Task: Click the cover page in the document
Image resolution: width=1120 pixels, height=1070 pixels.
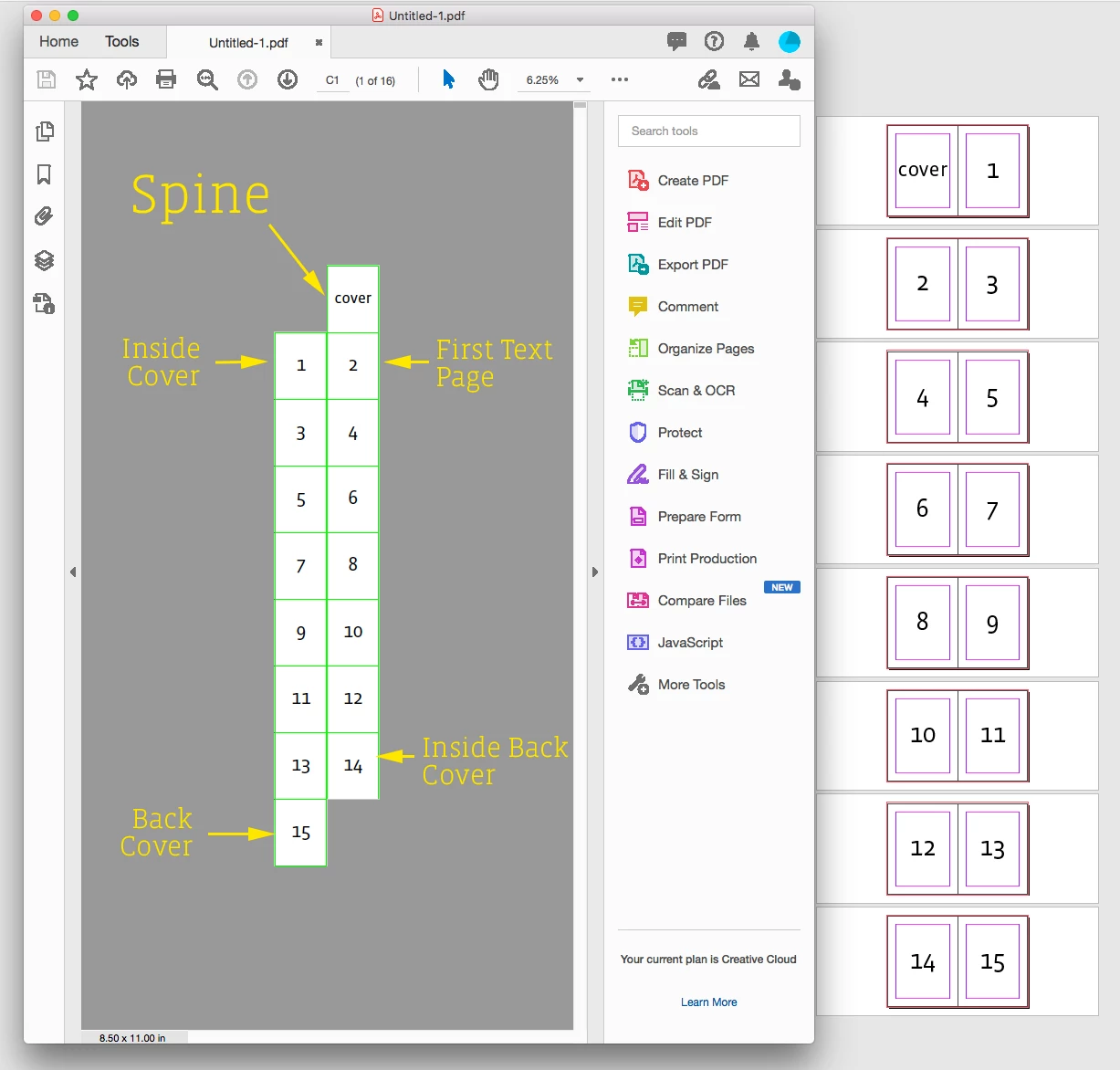Action: coord(353,299)
